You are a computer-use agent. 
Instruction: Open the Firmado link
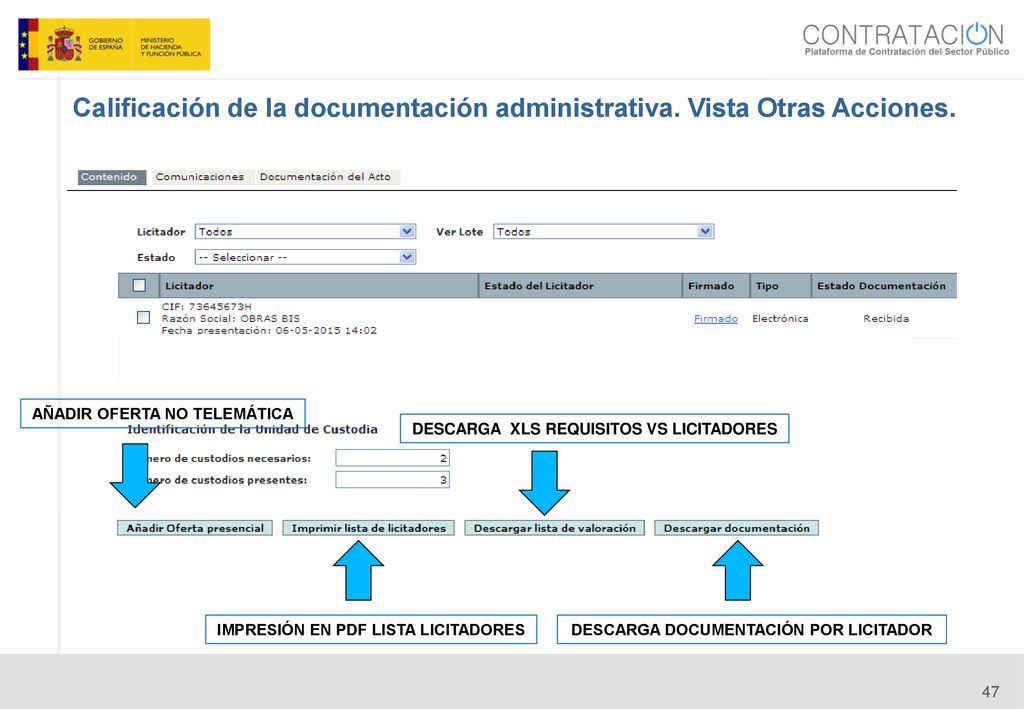click(716, 319)
